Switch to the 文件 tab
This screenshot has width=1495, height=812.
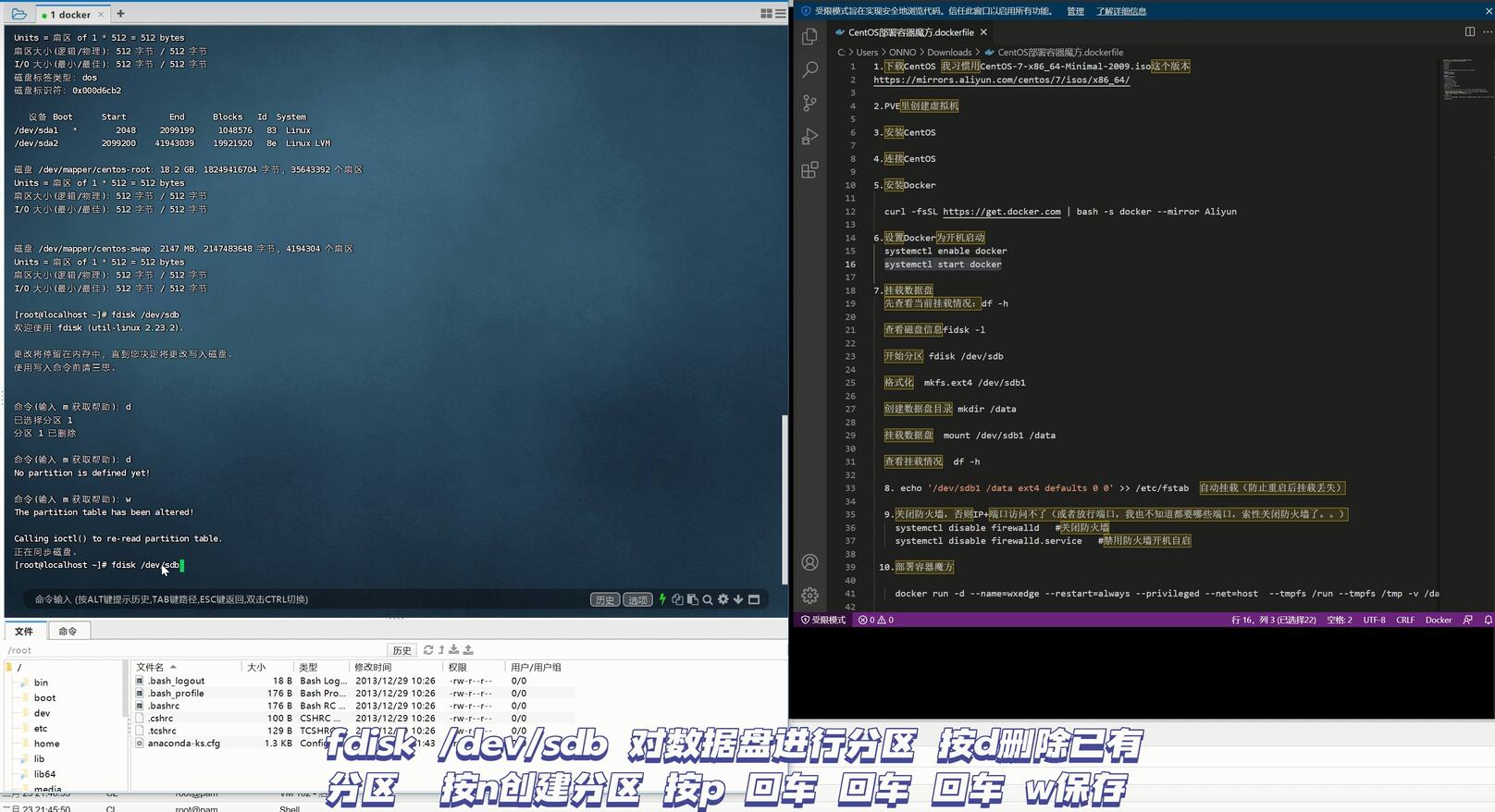point(25,631)
